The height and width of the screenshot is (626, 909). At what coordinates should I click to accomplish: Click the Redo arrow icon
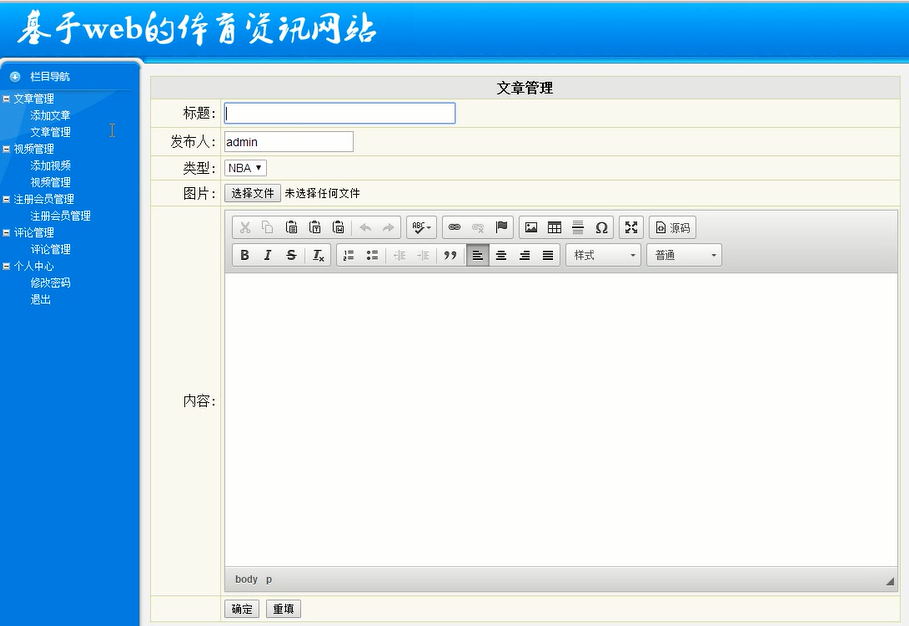click(x=388, y=227)
